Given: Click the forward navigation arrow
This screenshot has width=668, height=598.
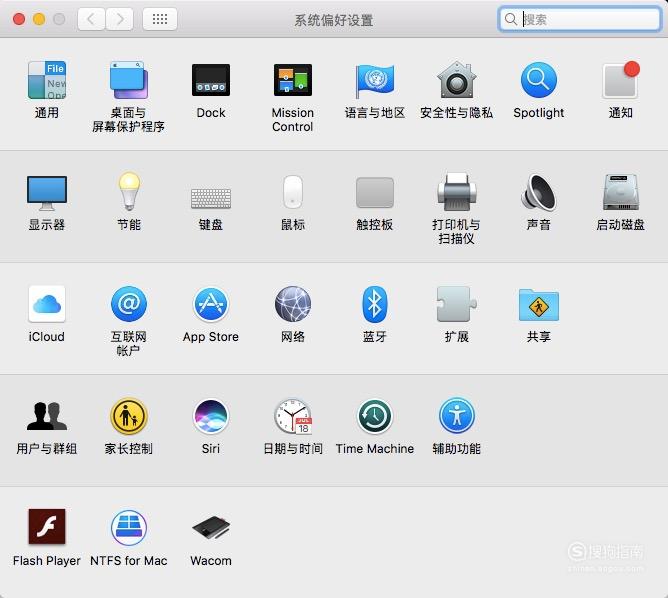Looking at the screenshot, I should click(119, 19).
